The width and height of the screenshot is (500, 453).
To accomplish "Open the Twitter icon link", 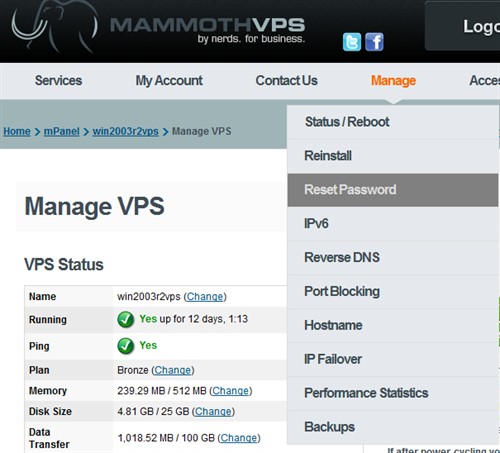I will point(352,42).
